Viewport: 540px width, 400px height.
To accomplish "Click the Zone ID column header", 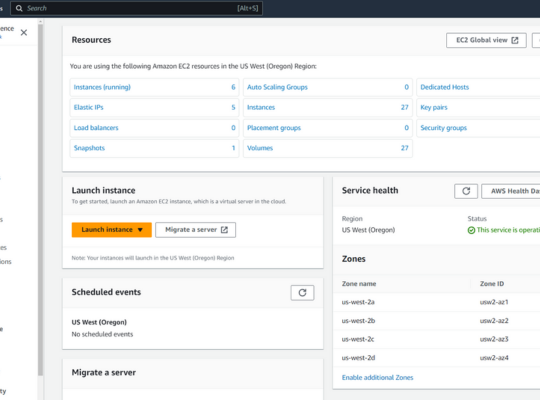I will click(x=492, y=284).
